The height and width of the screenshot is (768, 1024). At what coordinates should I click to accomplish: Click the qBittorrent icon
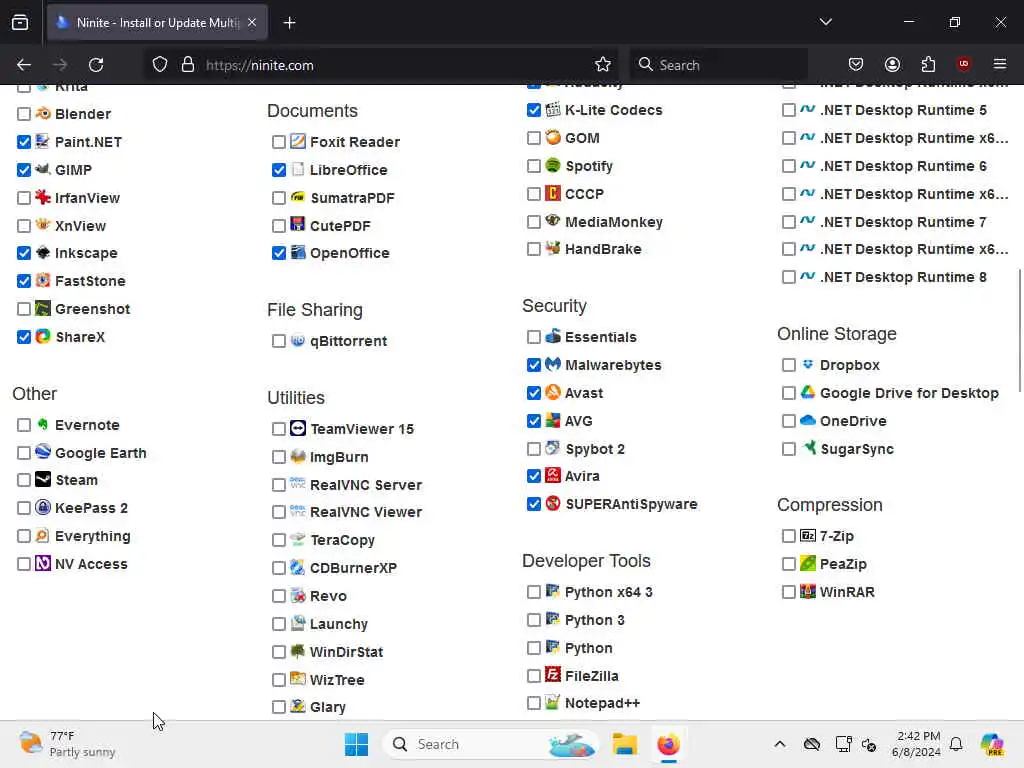[298, 340]
